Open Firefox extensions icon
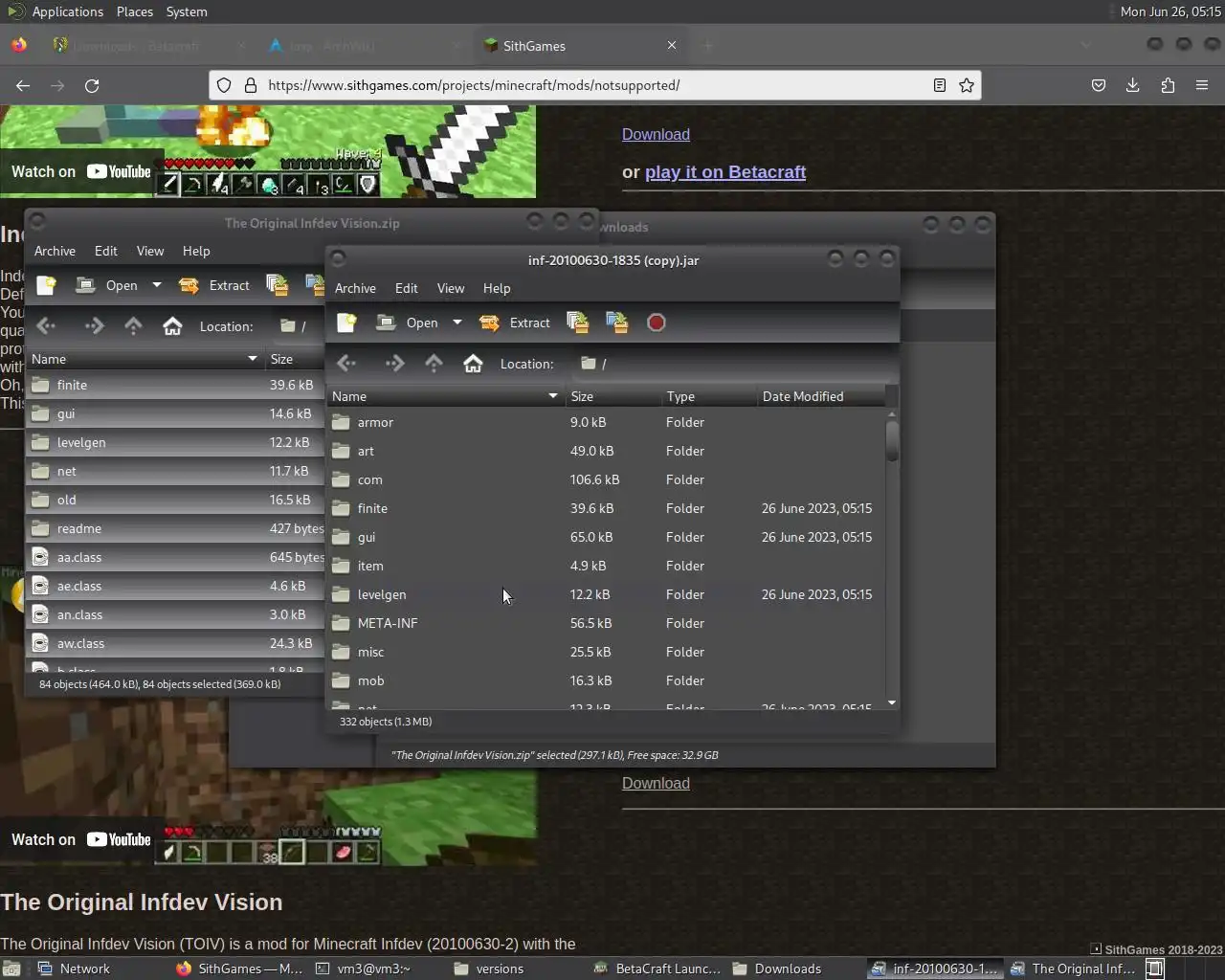 point(1168,85)
